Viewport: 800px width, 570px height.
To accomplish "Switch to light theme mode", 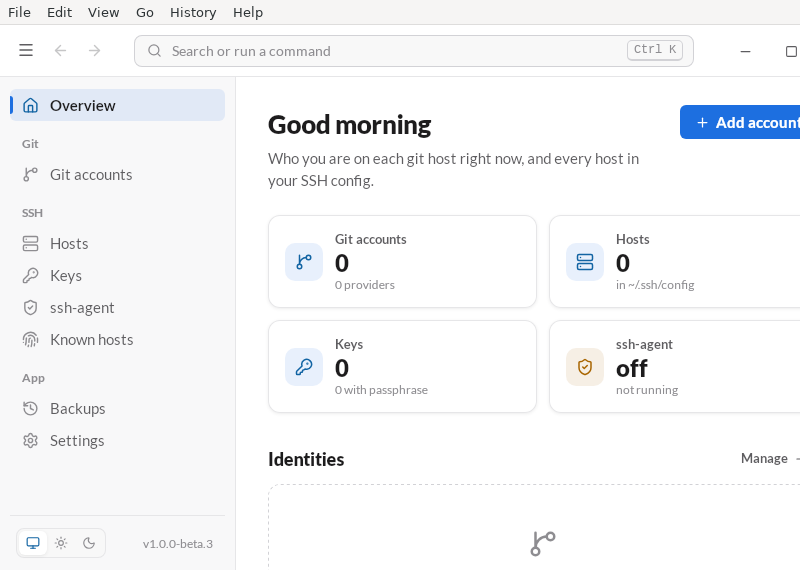I will coord(61,543).
